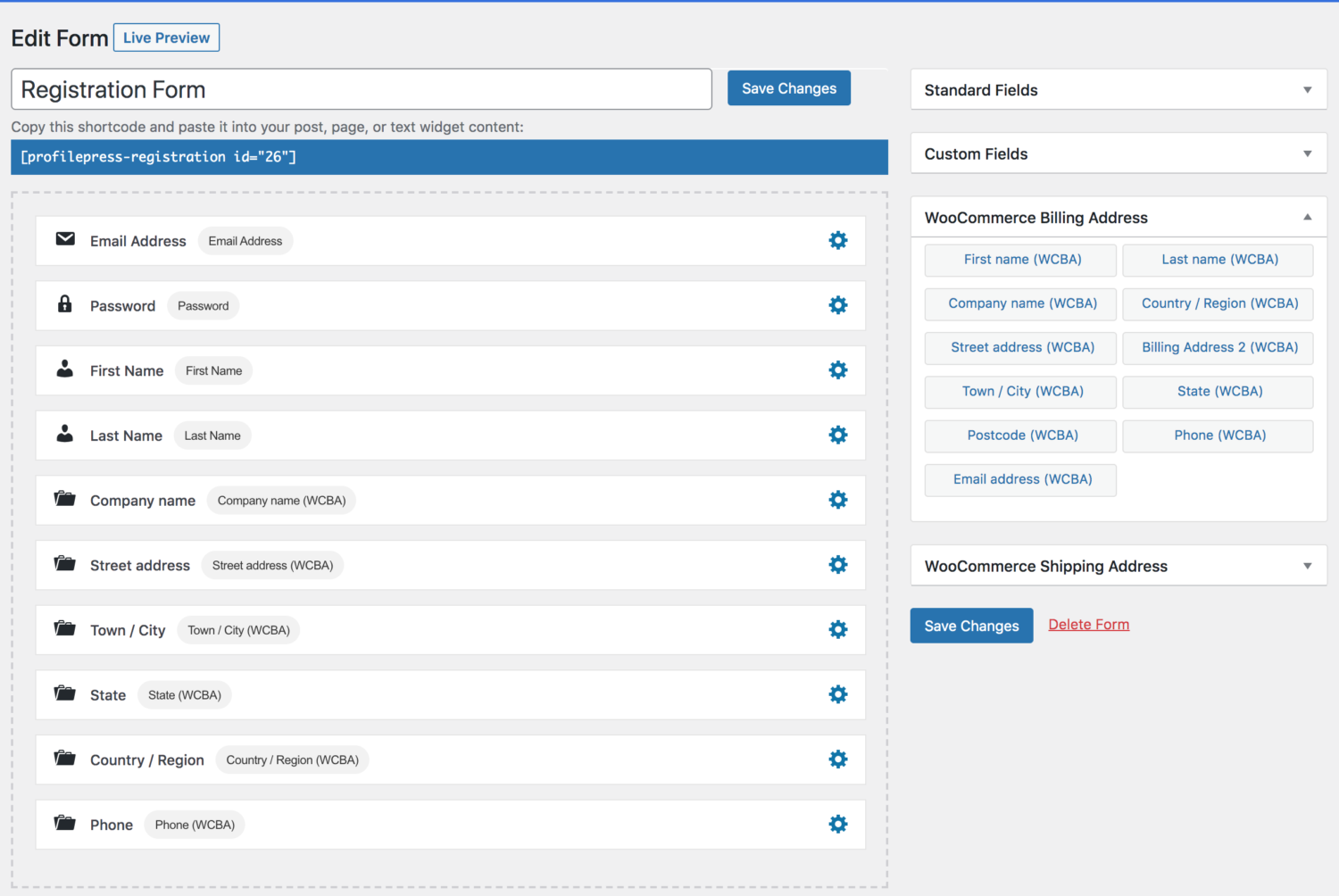Add Last name (WCBA) field
The height and width of the screenshot is (896, 1339).
point(1218,260)
